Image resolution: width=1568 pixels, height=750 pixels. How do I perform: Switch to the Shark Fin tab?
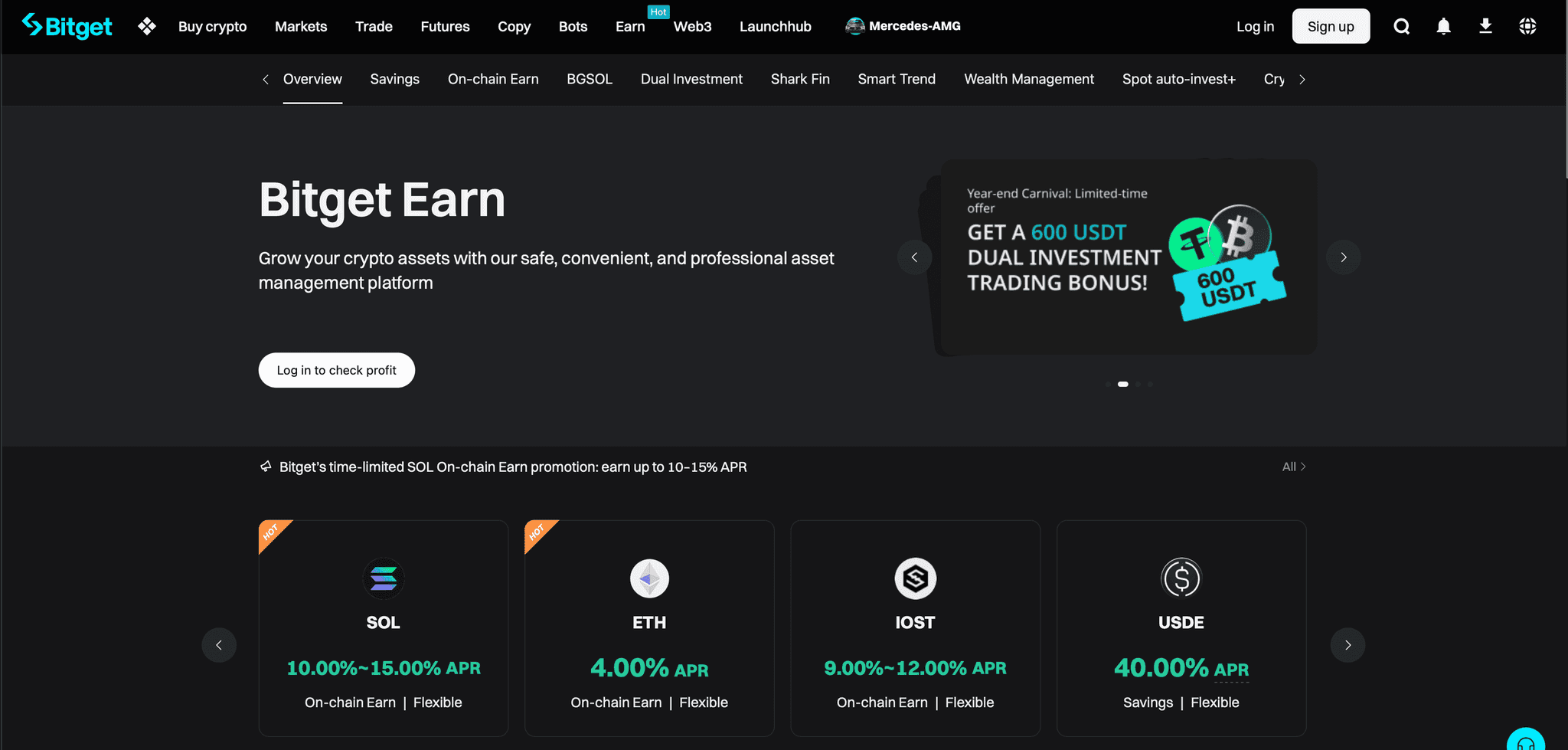pos(800,79)
